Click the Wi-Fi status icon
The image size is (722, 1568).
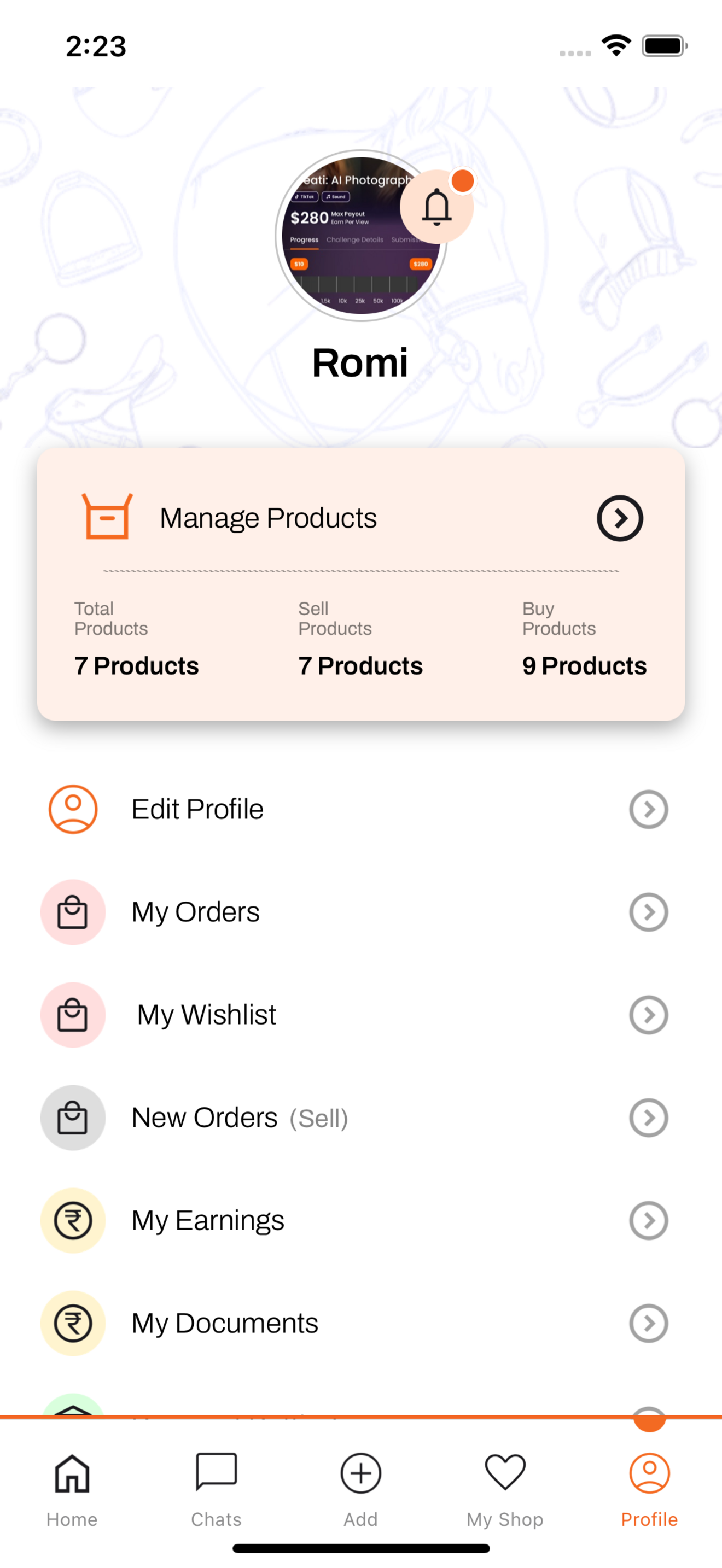pos(616,46)
